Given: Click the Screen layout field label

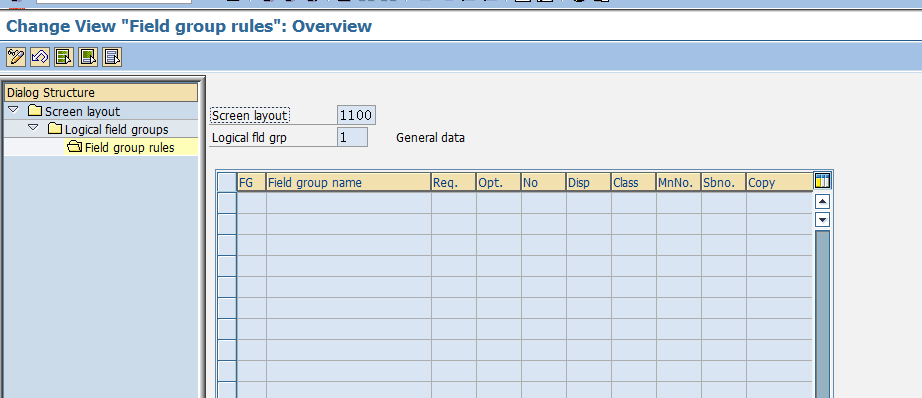Looking at the screenshot, I should click(x=250, y=115).
